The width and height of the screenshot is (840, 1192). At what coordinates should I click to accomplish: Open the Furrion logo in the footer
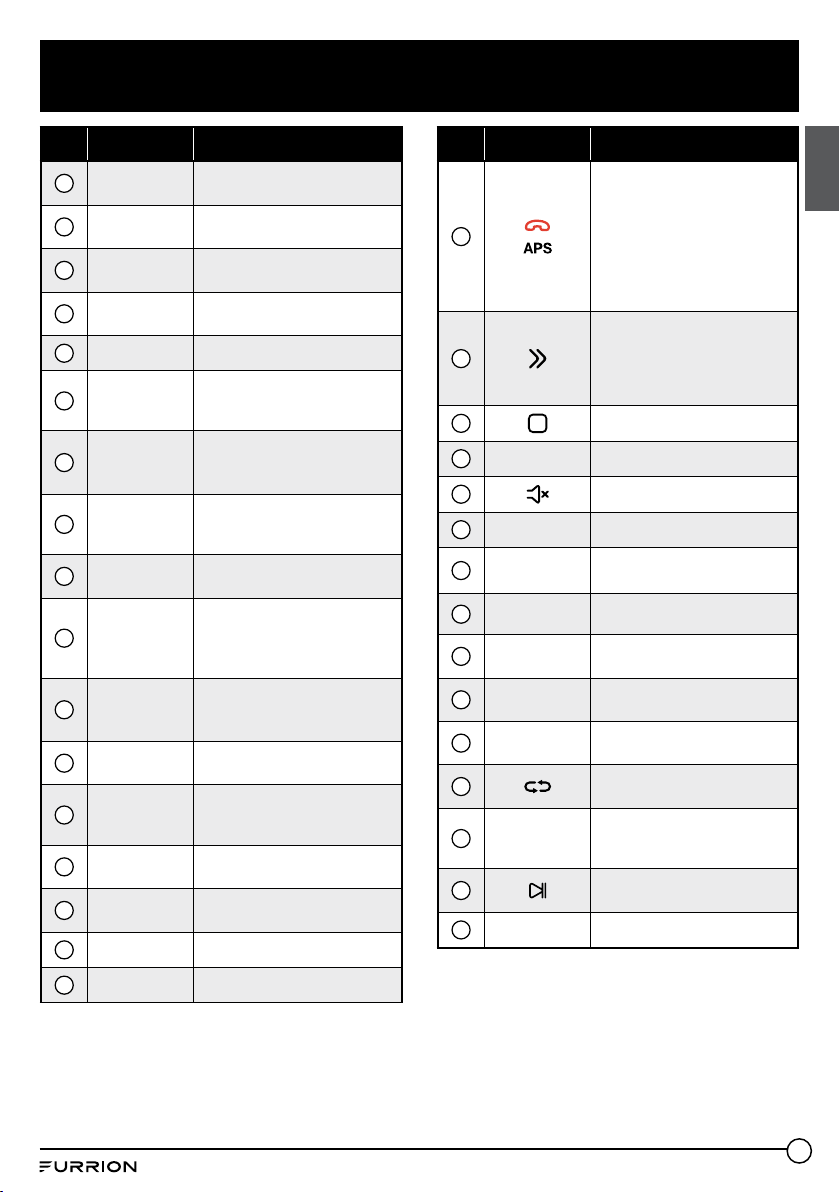[88, 1167]
